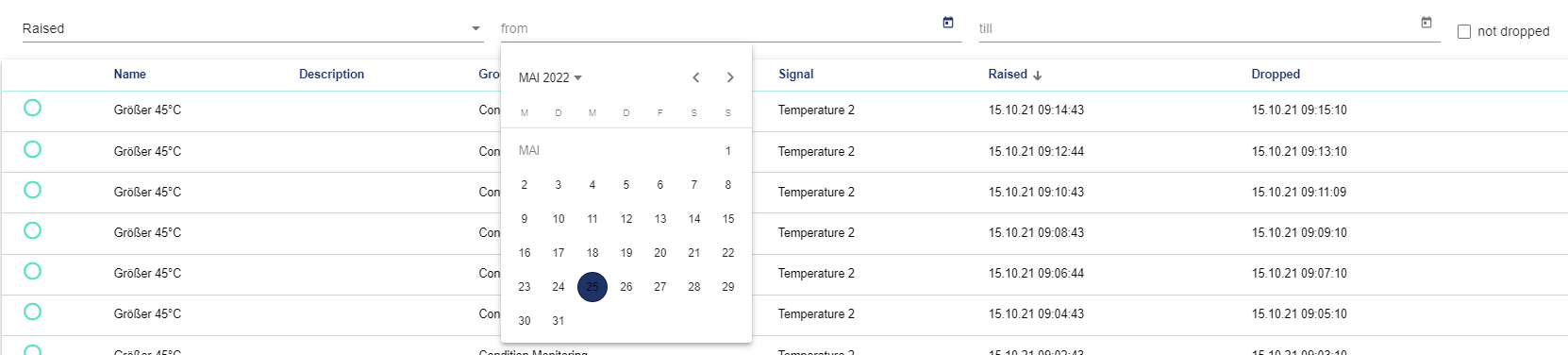The image size is (1568, 355).
Task: Sort table by Name column
Action: click(130, 75)
